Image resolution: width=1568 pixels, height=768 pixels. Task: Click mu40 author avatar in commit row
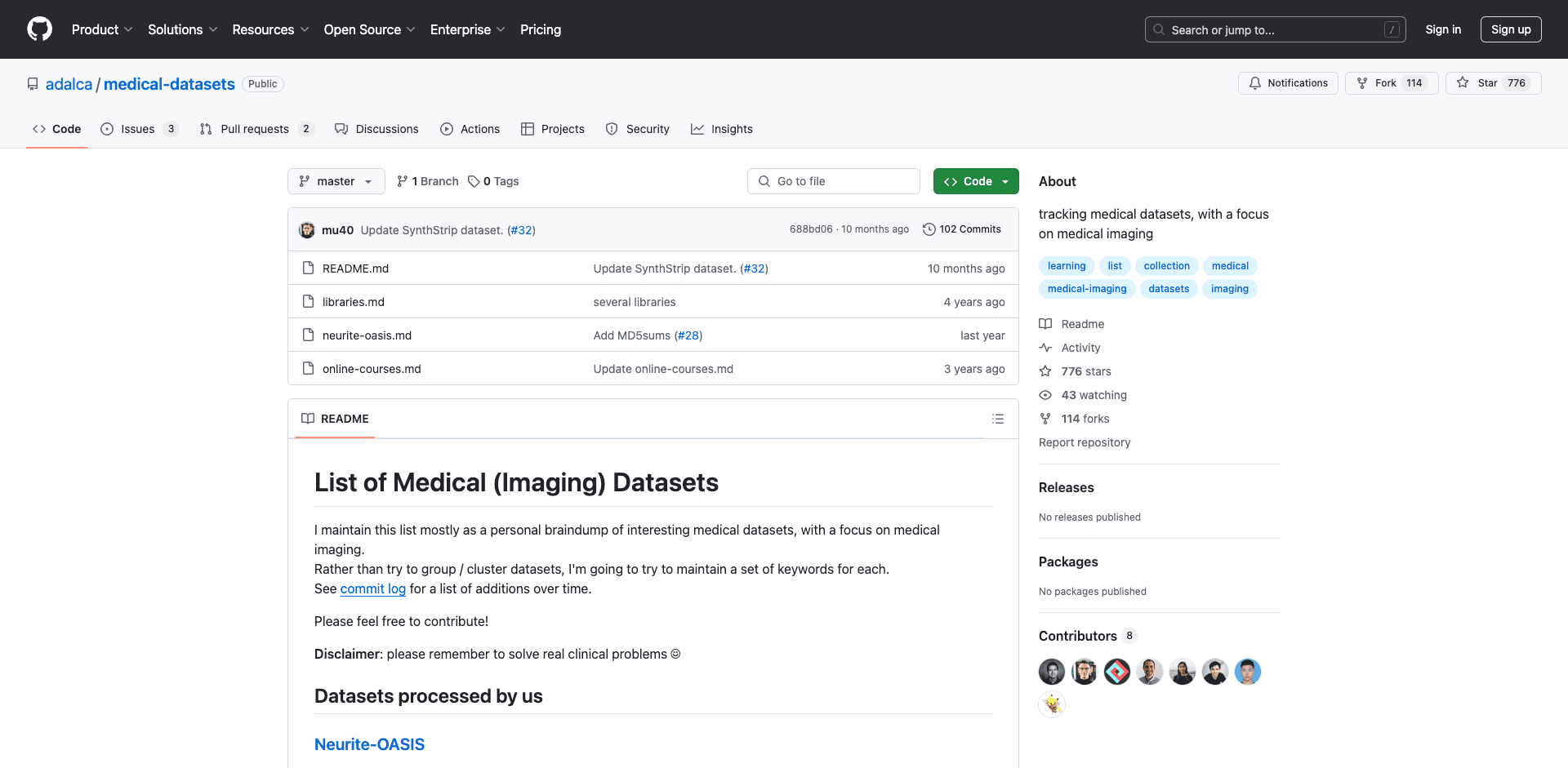pos(307,230)
